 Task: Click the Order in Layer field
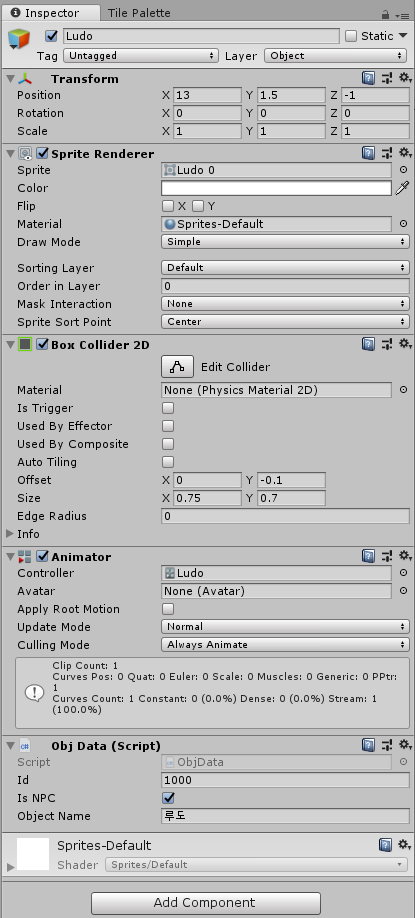[285, 286]
